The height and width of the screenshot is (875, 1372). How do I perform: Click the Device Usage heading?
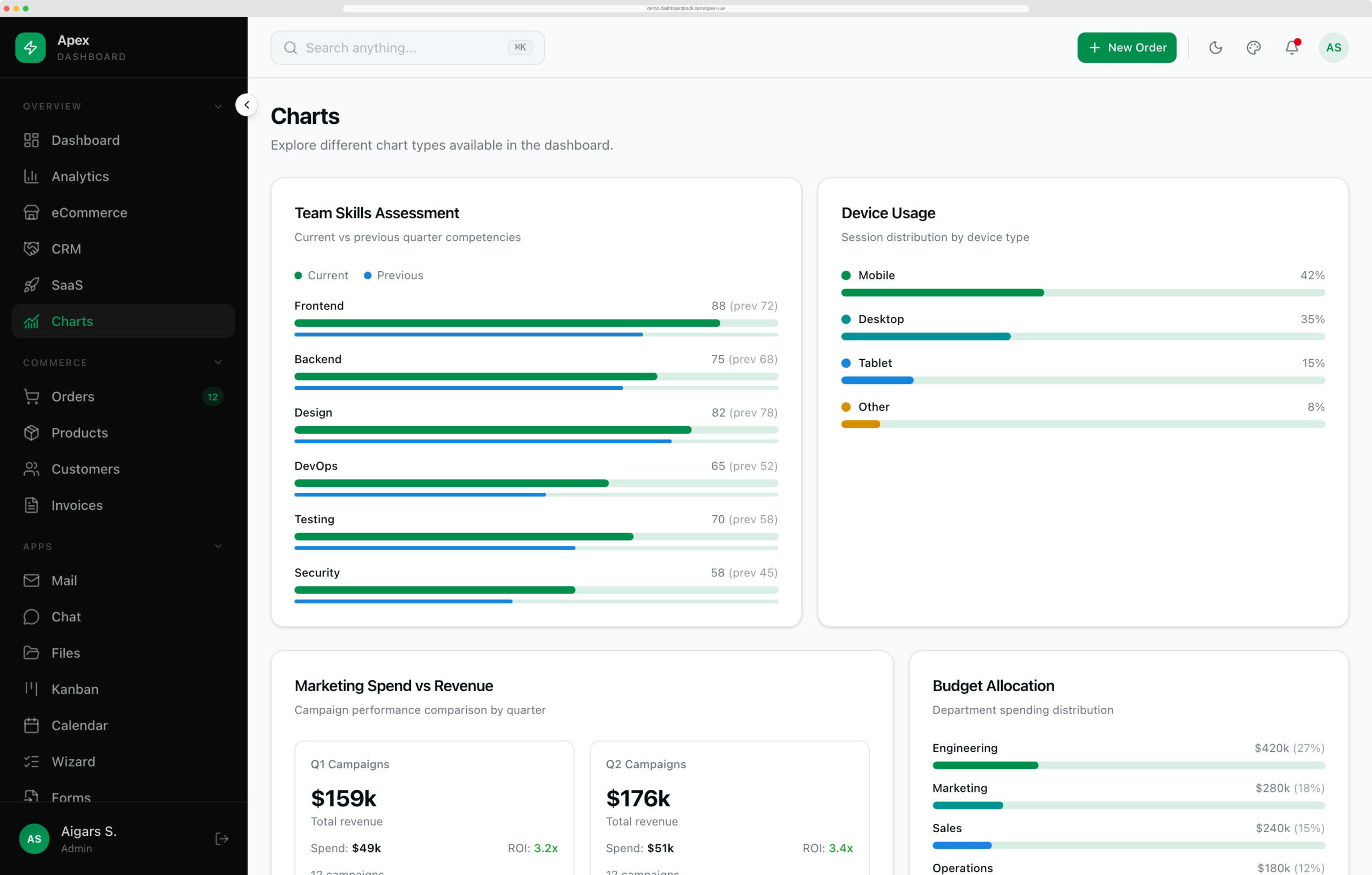[888, 213]
